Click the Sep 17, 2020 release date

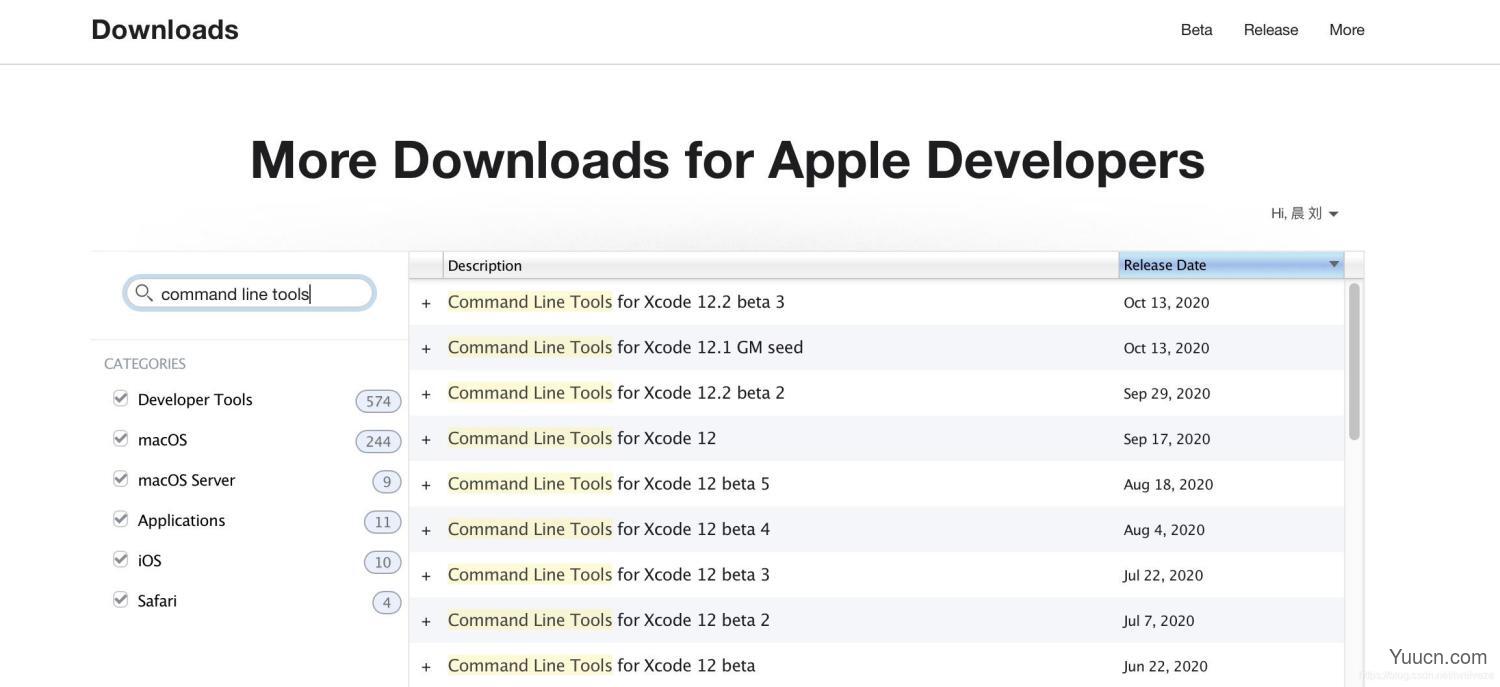[x=1166, y=439]
